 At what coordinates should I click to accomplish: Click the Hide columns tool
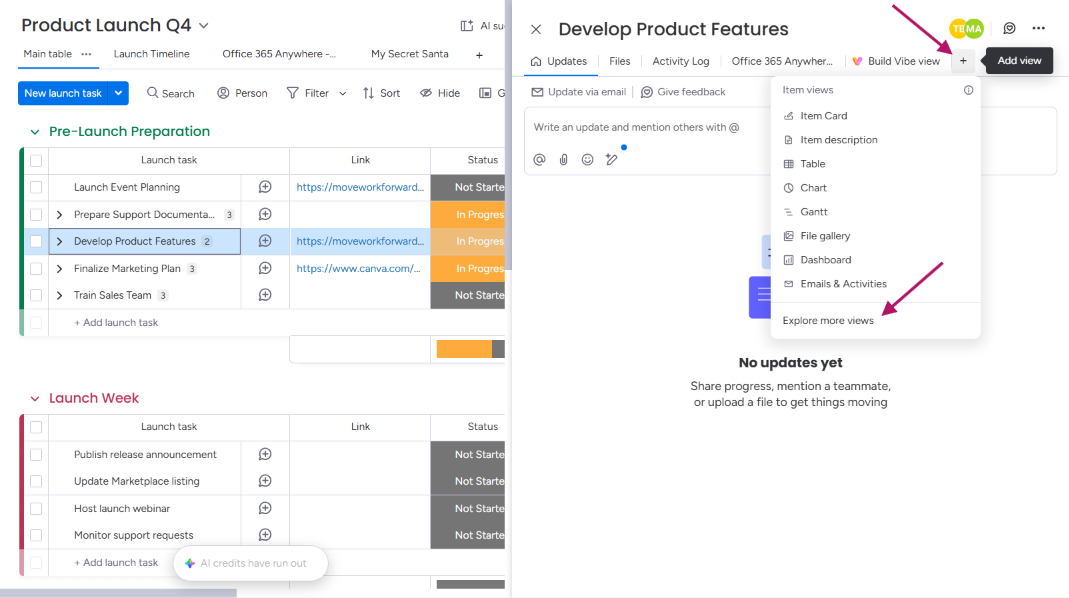coord(440,93)
